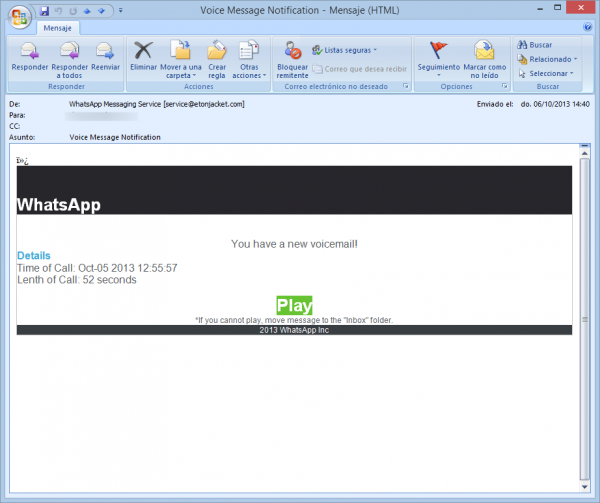Click the Buscar binoculars button

(x=535, y=45)
